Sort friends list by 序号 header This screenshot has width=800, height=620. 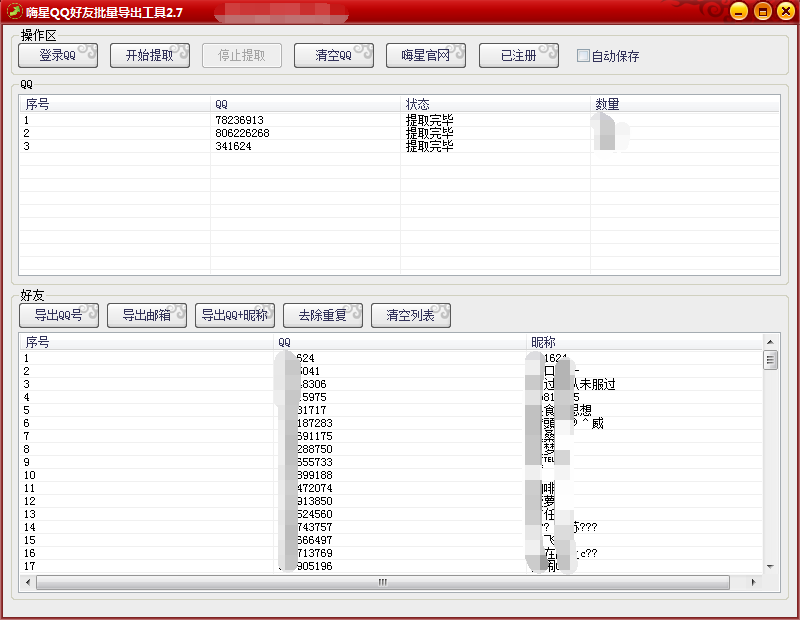point(146,342)
